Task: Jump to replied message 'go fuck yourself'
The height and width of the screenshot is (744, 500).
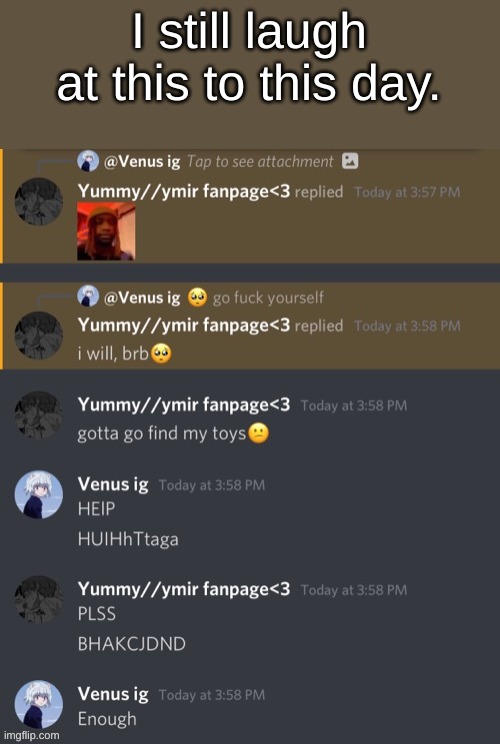Action: [x=268, y=298]
